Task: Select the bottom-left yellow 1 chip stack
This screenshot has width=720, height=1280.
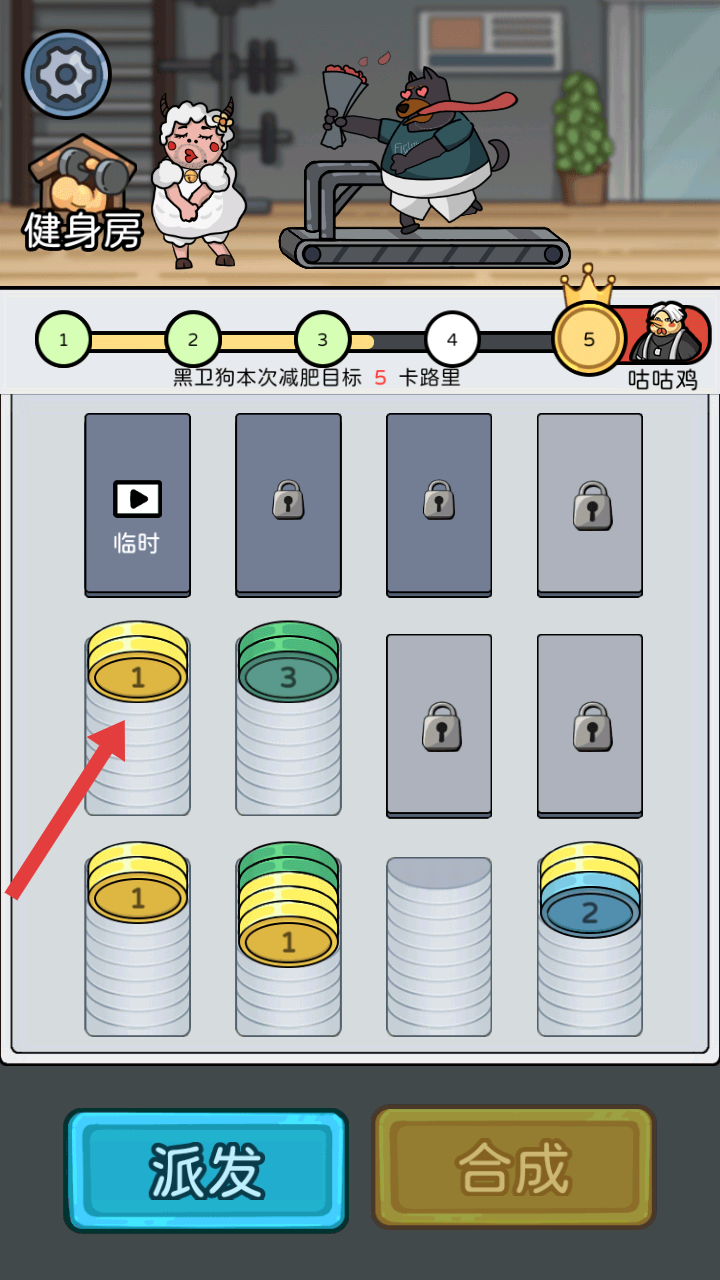Action: point(137,939)
